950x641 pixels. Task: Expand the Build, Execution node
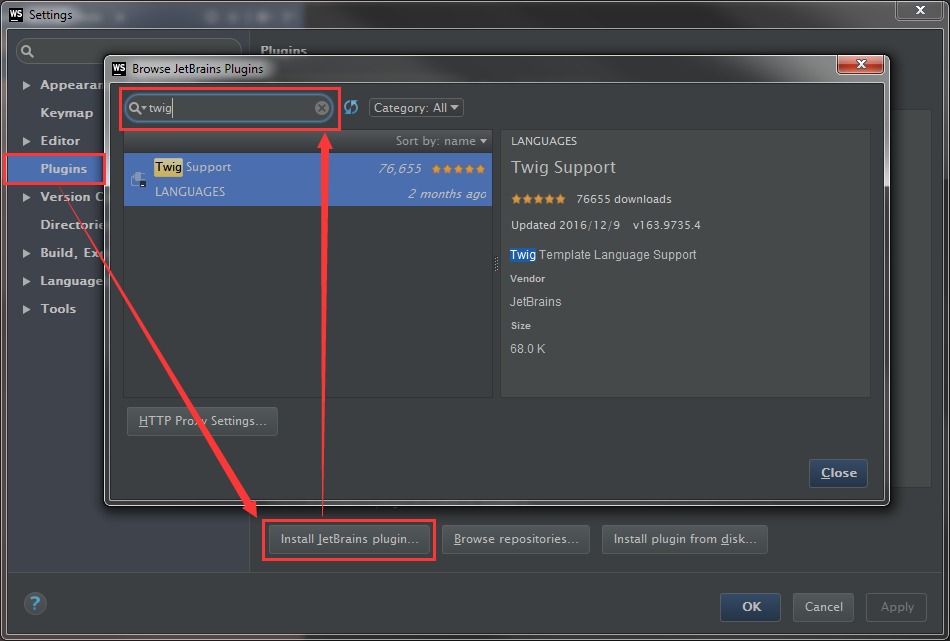(x=27, y=253)
